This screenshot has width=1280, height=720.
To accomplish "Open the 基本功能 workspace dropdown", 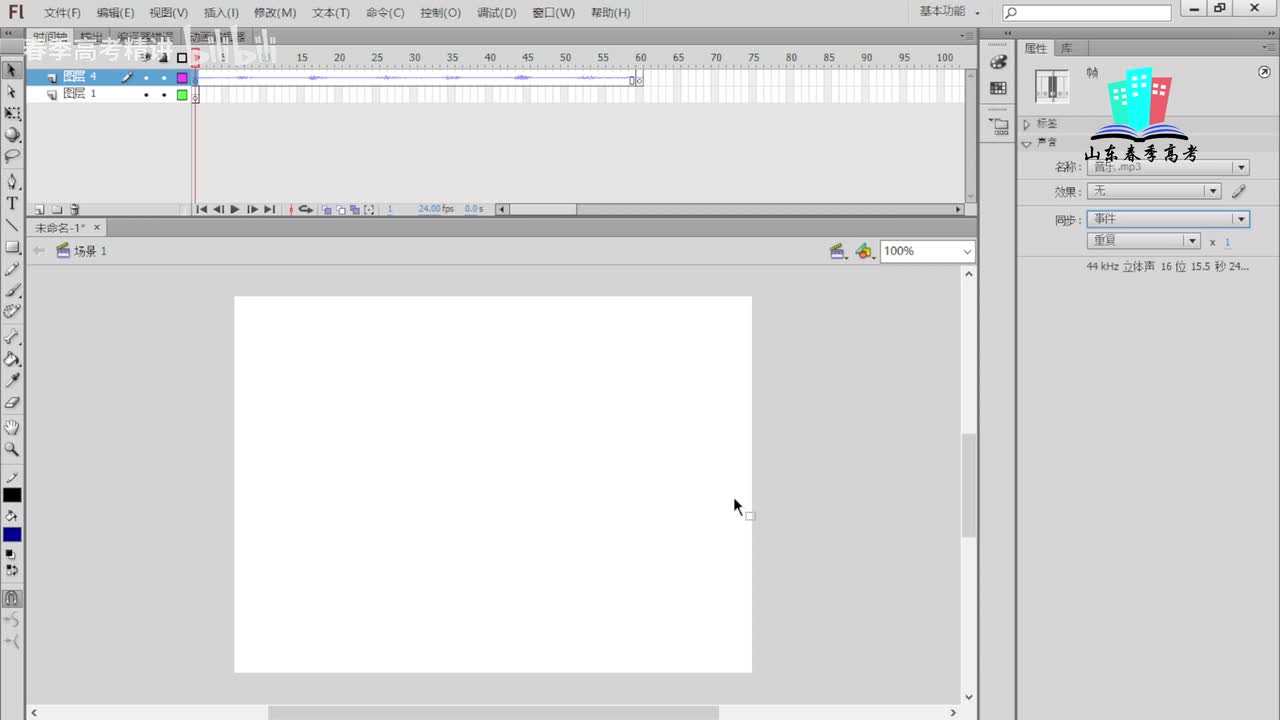I will 950,12.
